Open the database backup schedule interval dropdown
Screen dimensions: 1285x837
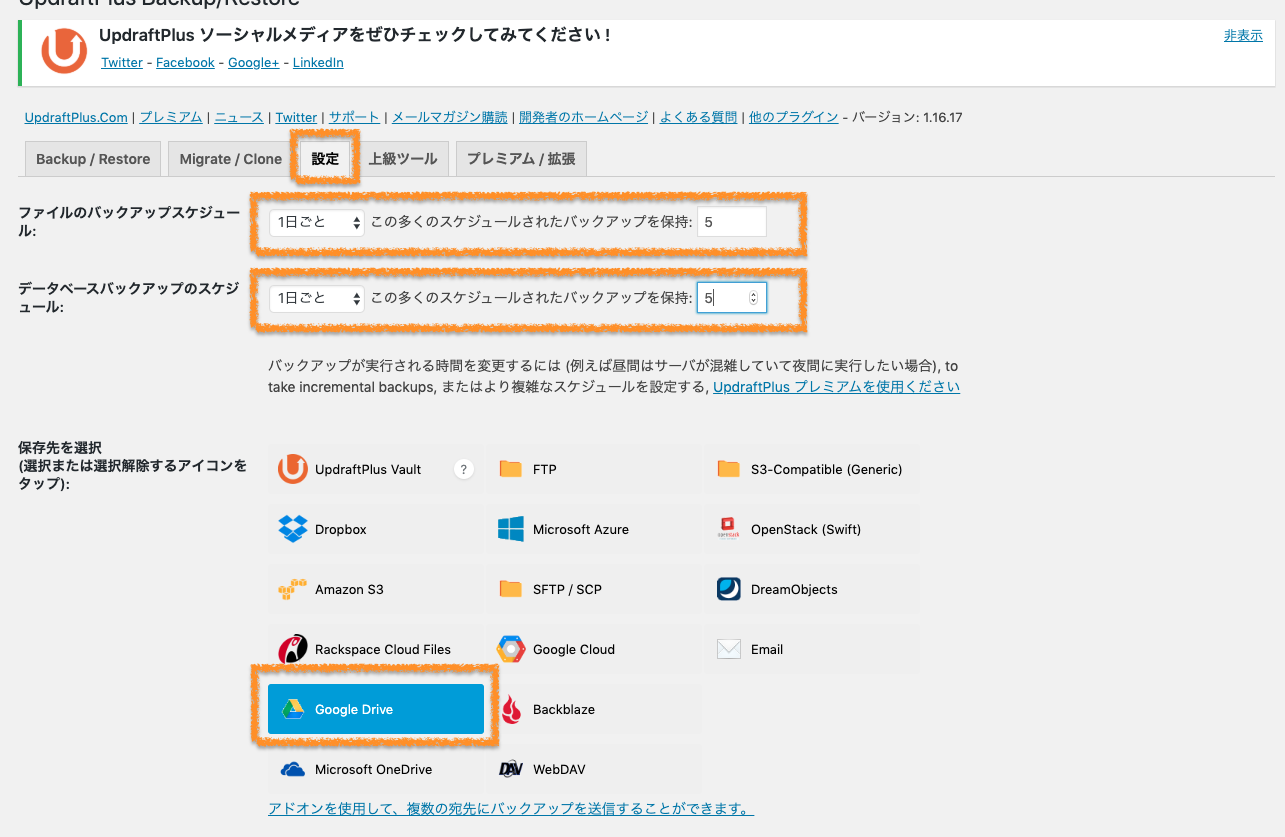coord(316,298)
